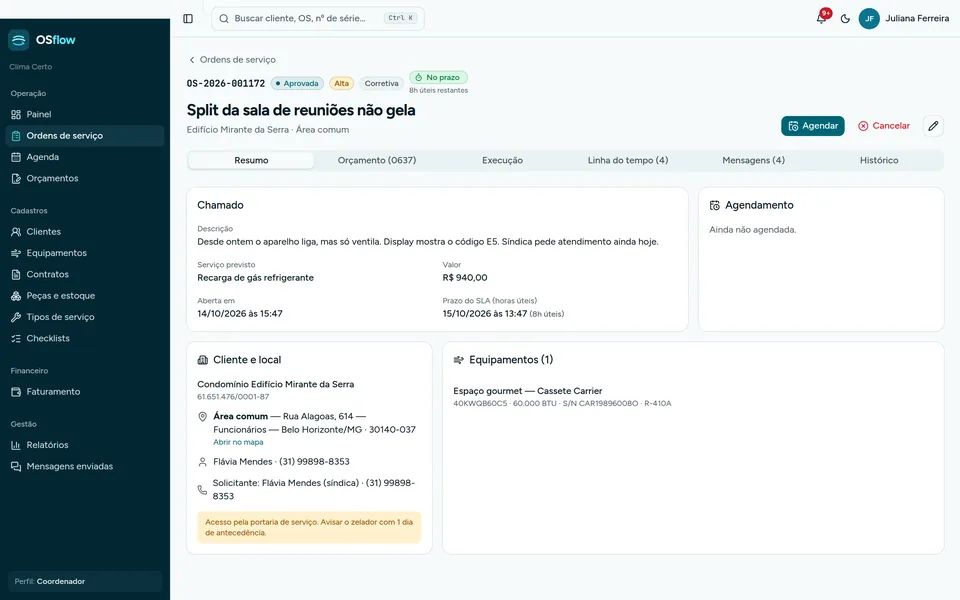
Task: Click the Agendar button
Action: pos(812,126)
